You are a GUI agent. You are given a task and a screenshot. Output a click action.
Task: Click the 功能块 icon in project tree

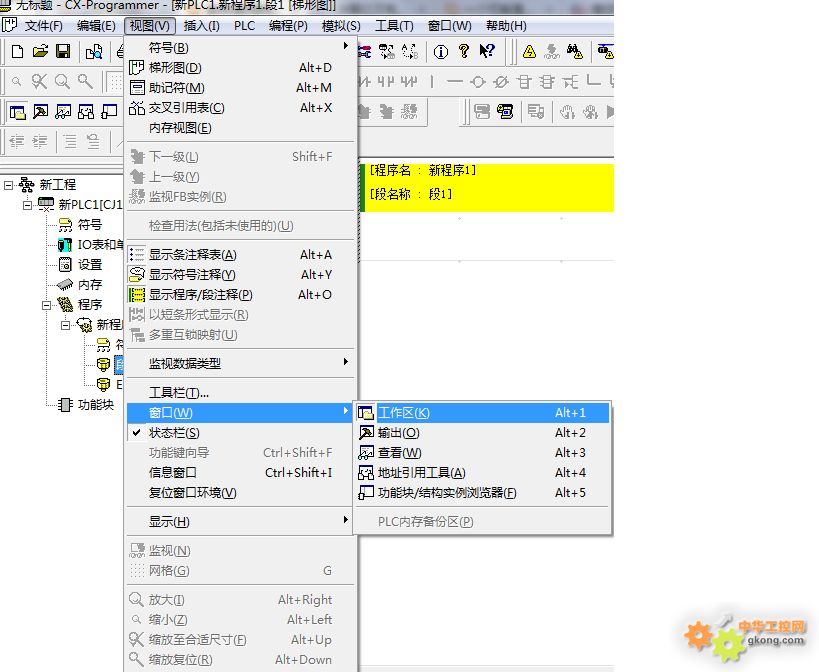pos(65,405)
